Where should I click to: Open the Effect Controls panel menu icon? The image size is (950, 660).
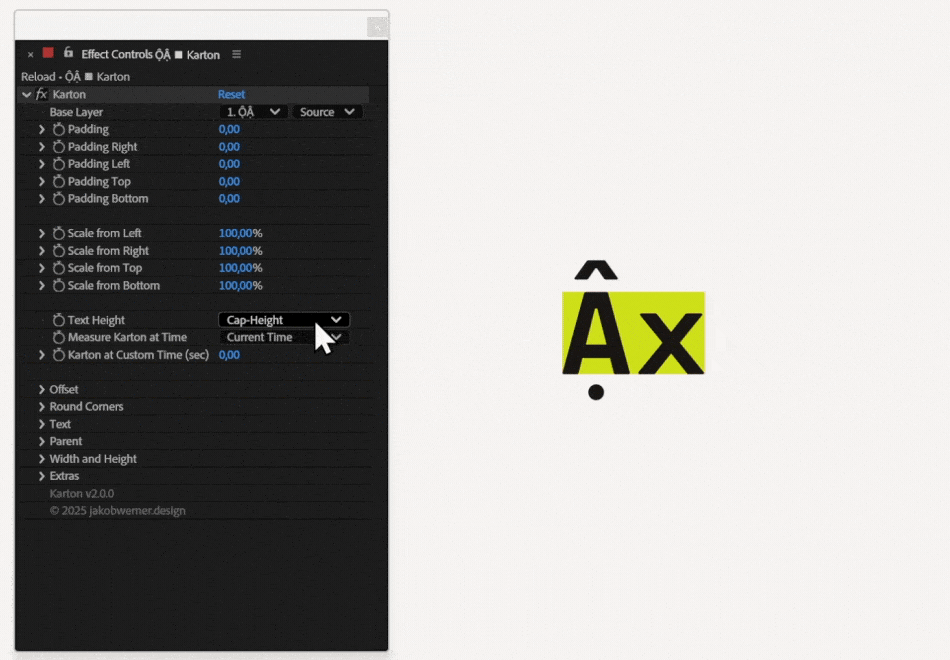click(x=237, y=55)
